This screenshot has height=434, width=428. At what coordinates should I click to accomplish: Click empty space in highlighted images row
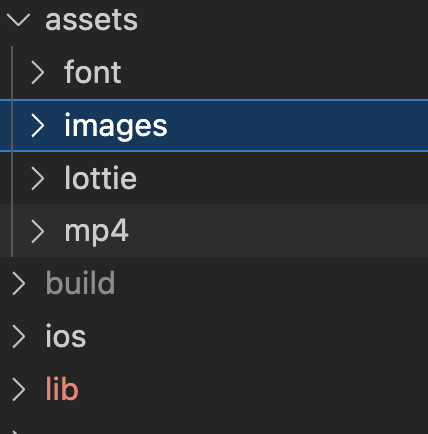(x=297, y=126)
